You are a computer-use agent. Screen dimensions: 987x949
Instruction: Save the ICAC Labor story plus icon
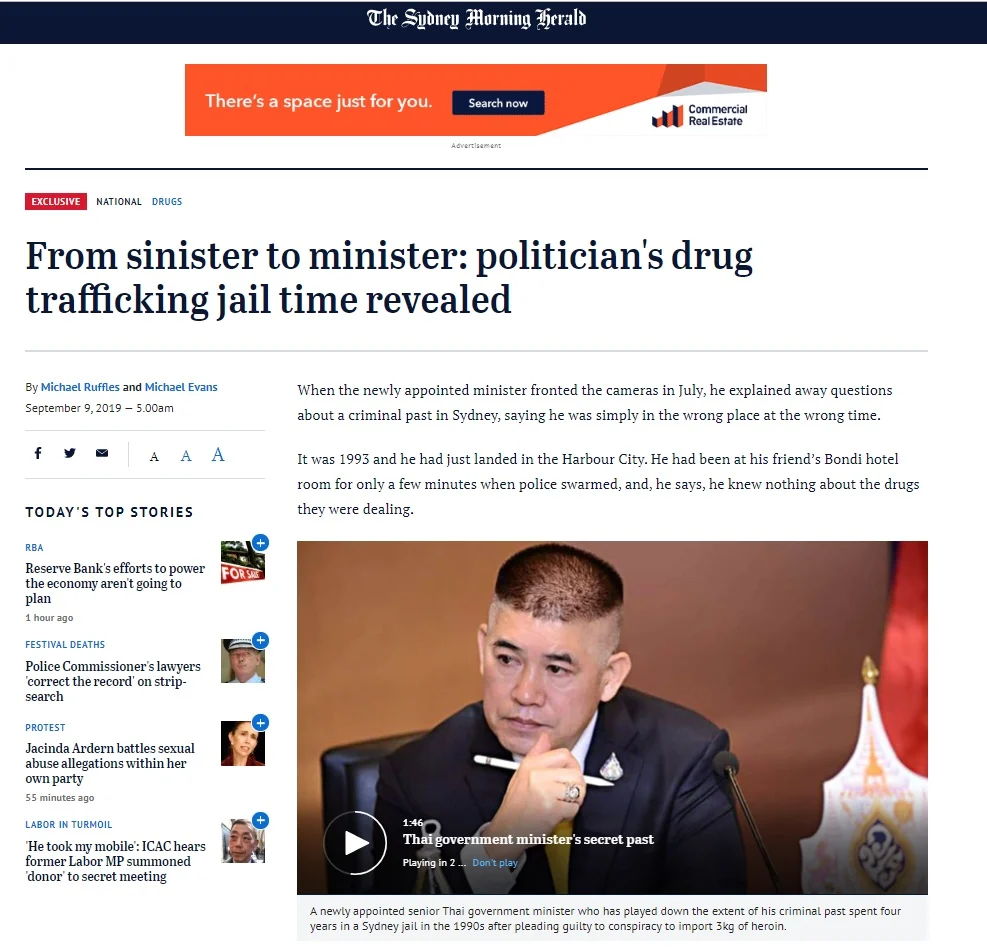tap(261, 820)
